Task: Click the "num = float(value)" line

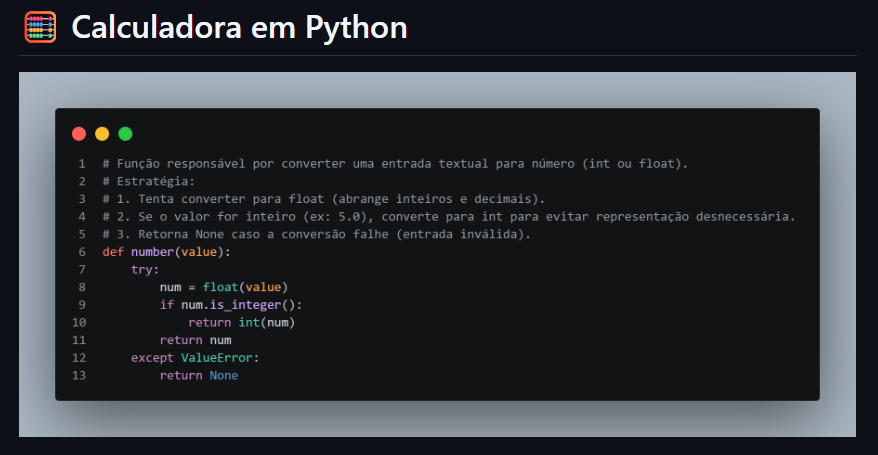Action: point(223,287)
